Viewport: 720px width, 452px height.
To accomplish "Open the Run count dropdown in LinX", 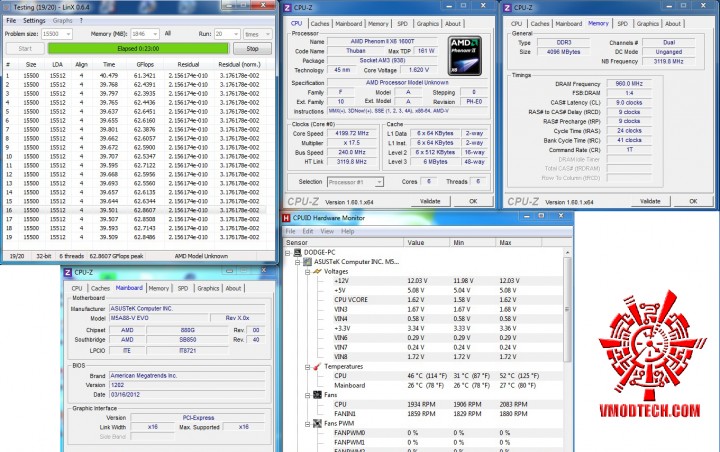I will 236,34.
